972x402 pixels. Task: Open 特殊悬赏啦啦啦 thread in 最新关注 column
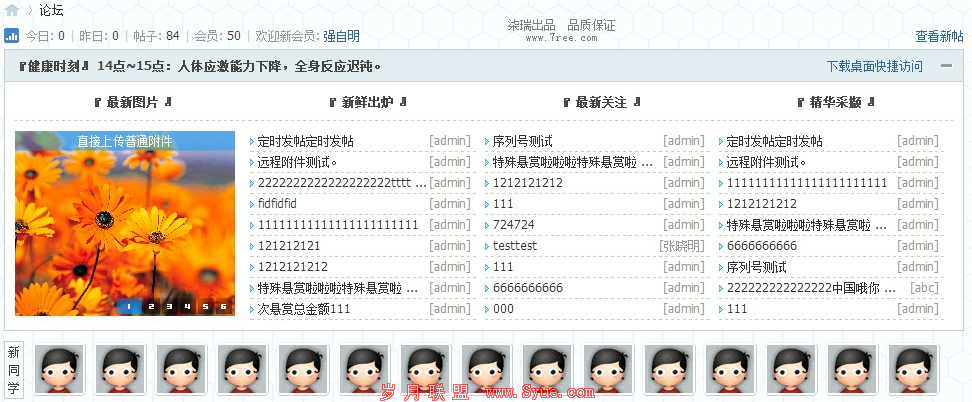573,163
